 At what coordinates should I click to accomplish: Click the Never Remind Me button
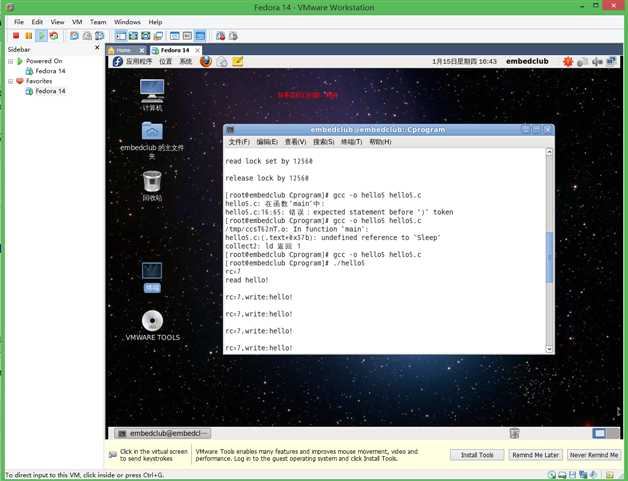(594, 455)
